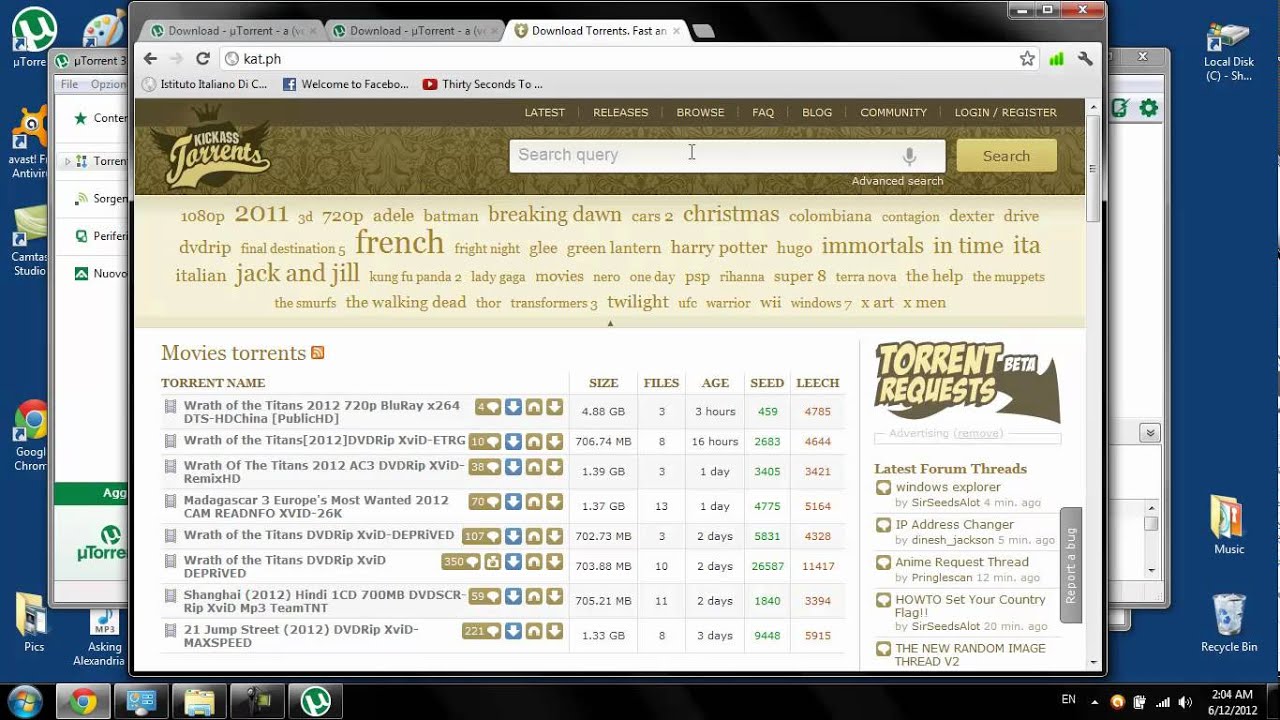The width and height of the screenshot is (1280, 720).
Task: Open the uTorrent taskbar button
Action: click(x=316, y=702)
